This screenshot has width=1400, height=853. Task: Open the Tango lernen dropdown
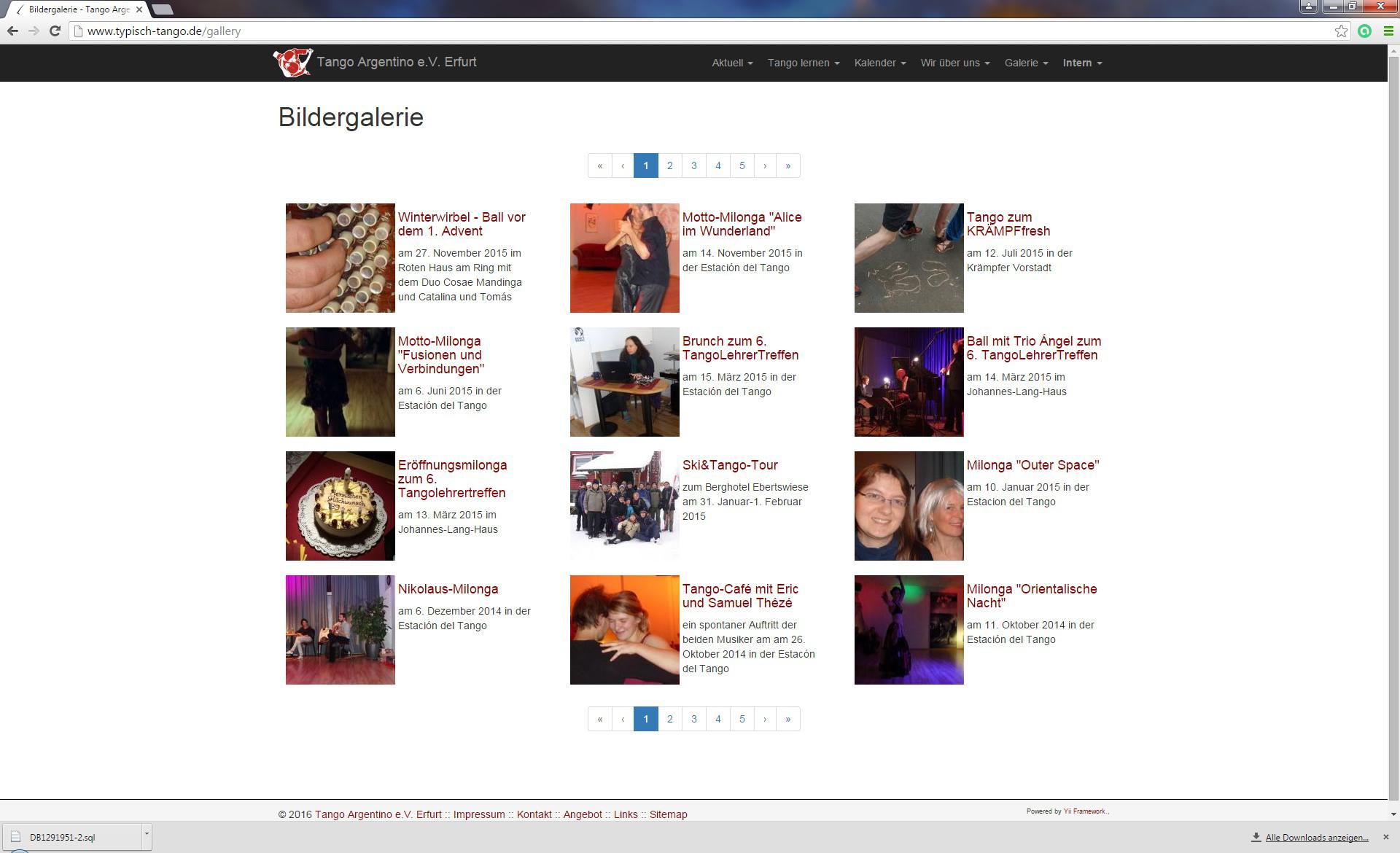pos(803,63)
